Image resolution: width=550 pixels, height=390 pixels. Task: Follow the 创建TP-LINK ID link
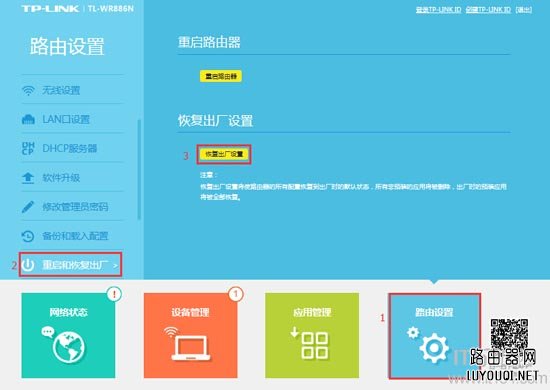pyautogui.click(x=488, y=10)
